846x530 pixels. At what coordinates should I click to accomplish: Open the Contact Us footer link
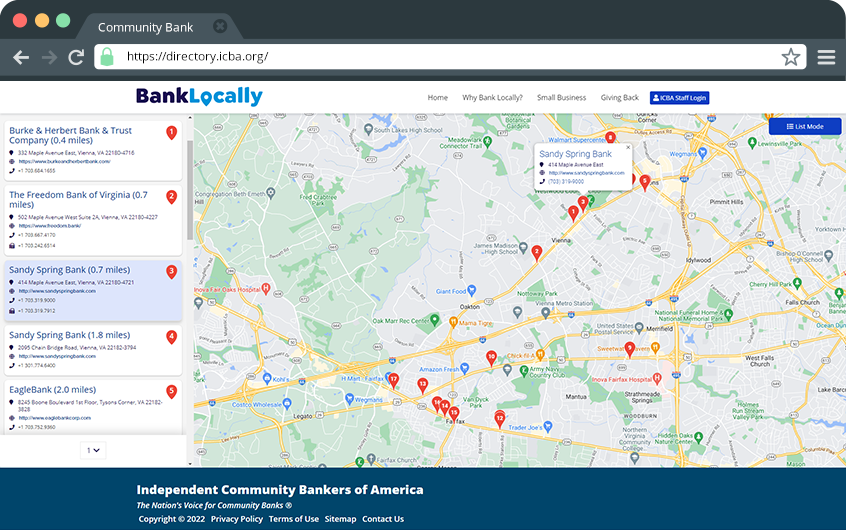[x=383, y=519]
